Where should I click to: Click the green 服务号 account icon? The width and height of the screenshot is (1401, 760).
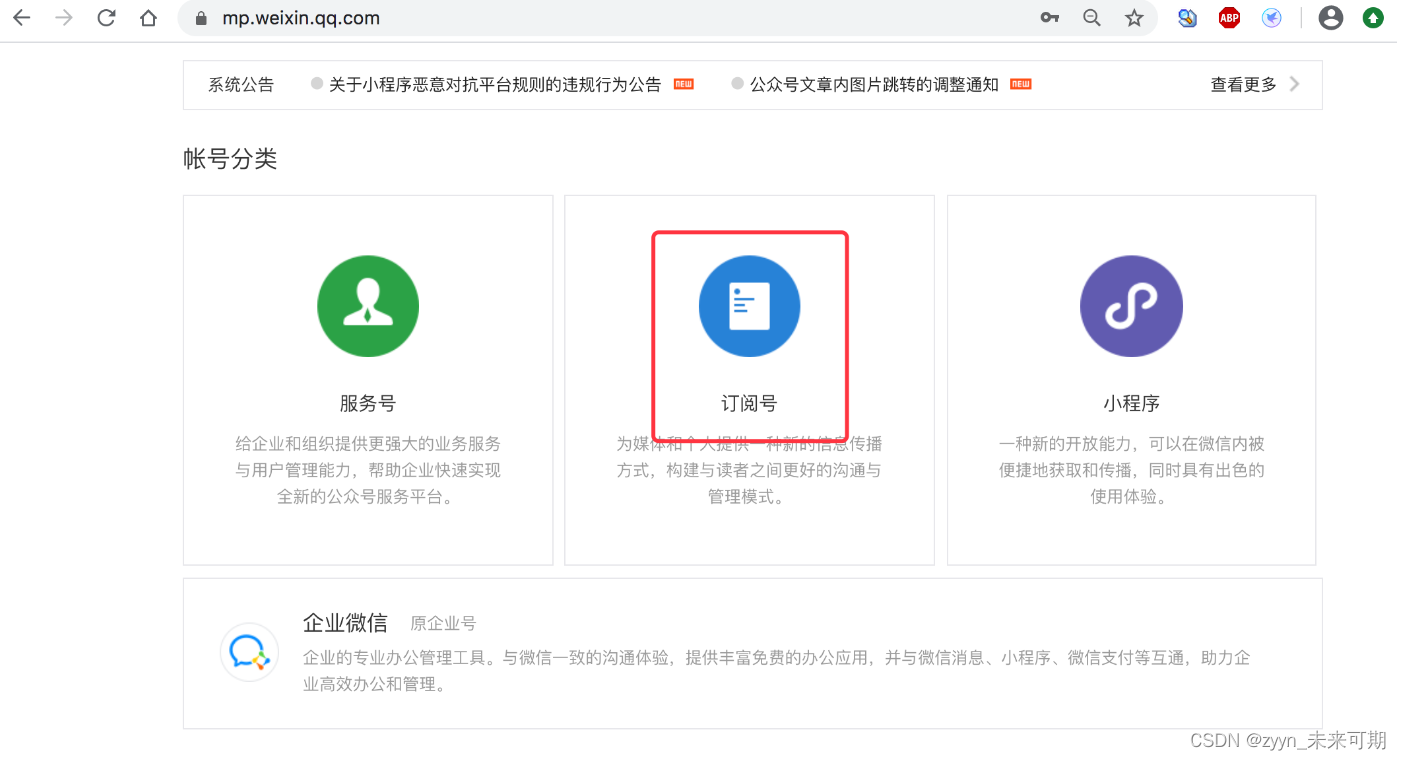point(368,306)
